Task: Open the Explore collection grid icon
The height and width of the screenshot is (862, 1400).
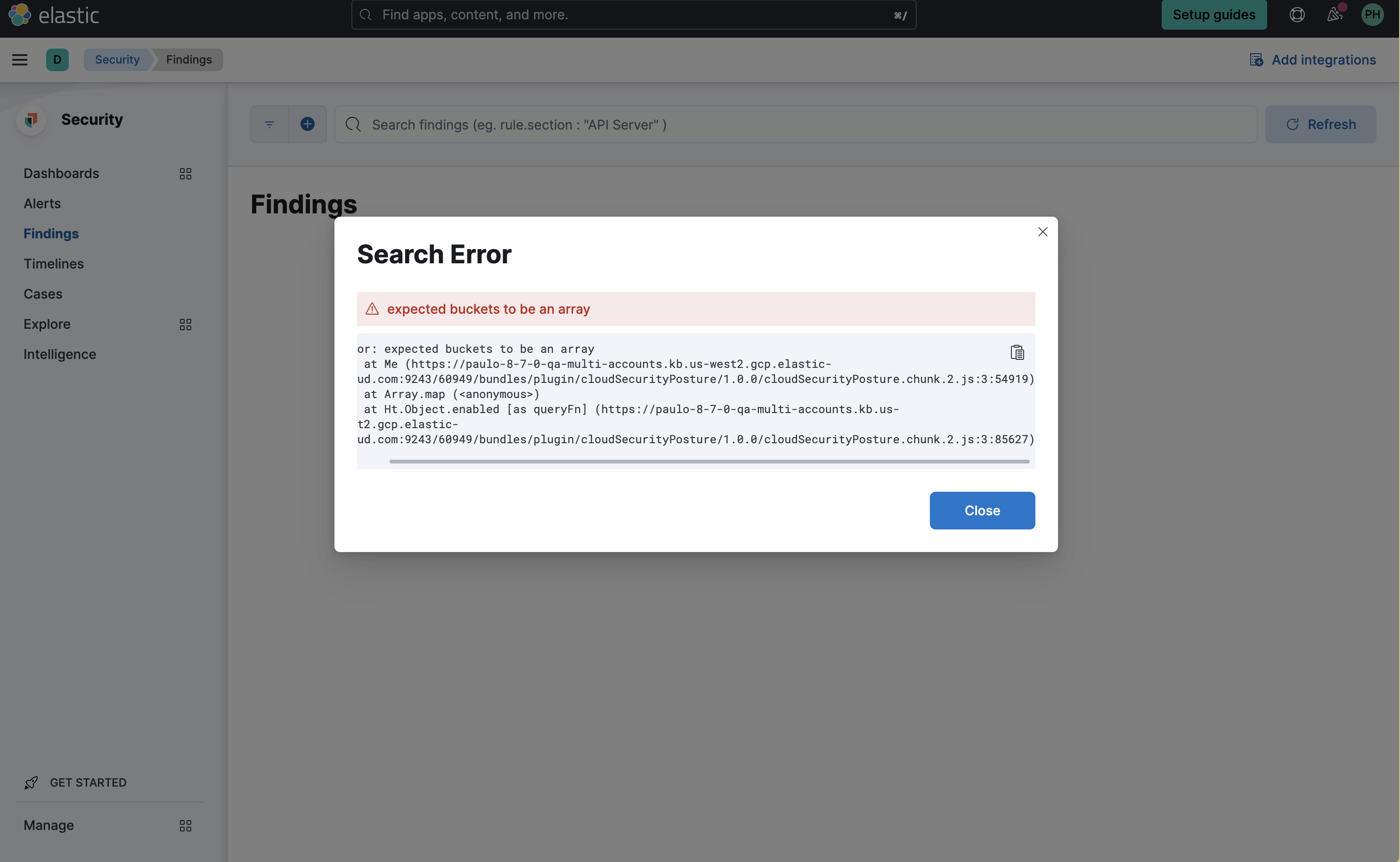Action: tap(185, 324)
